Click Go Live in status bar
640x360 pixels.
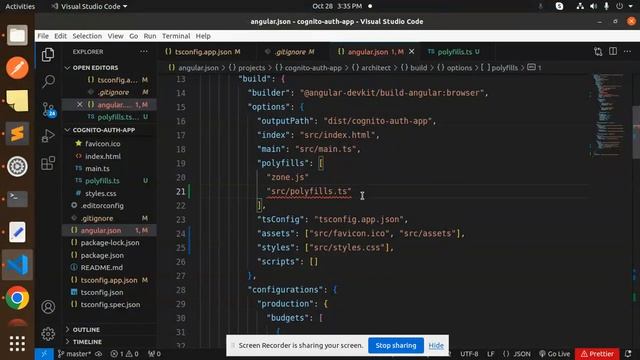(x=554, y=354)
